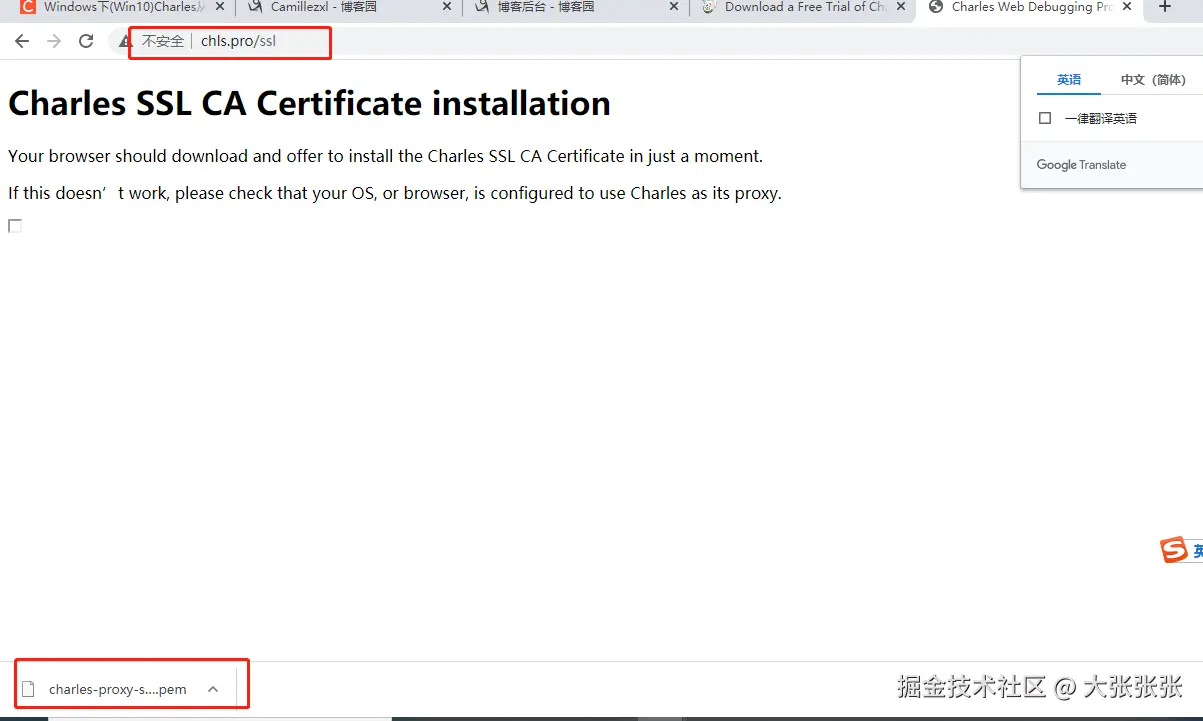This screenshot has width=1203, height=721.
Task: Select 英语 in the translate popup
Action: 1069,80
